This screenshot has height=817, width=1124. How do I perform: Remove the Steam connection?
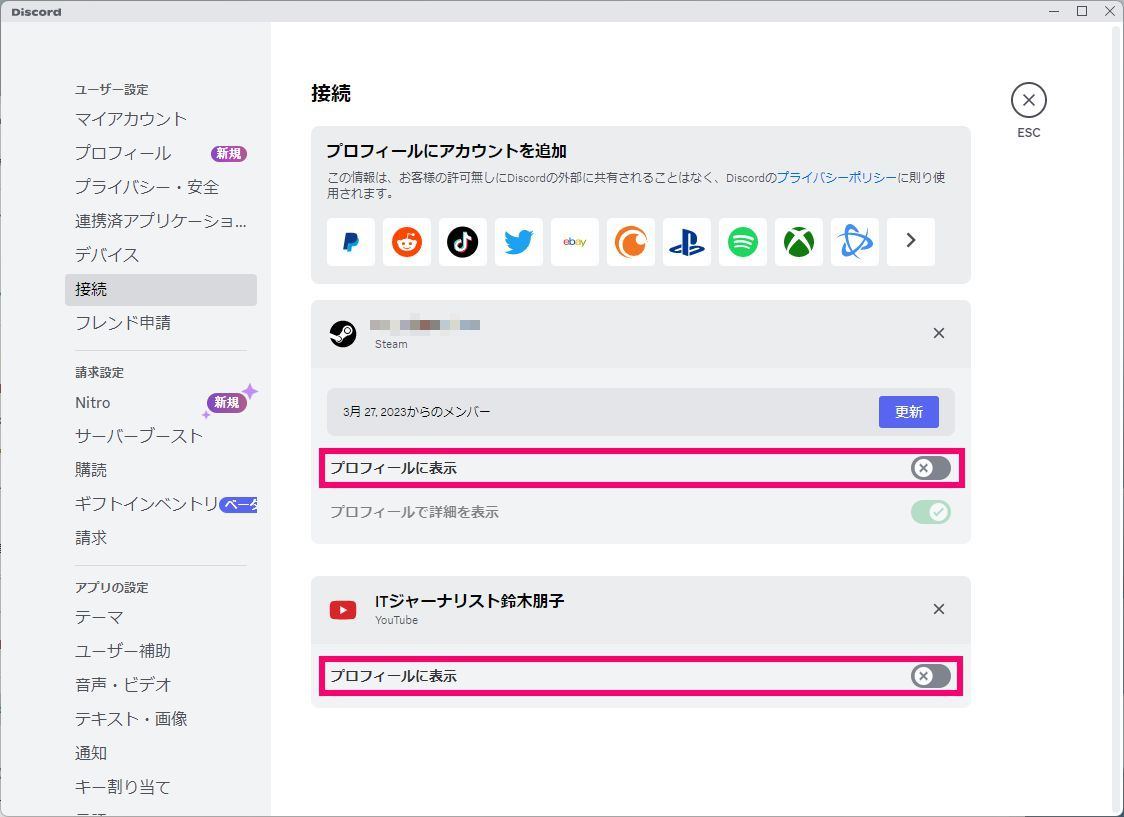point(938,333)
